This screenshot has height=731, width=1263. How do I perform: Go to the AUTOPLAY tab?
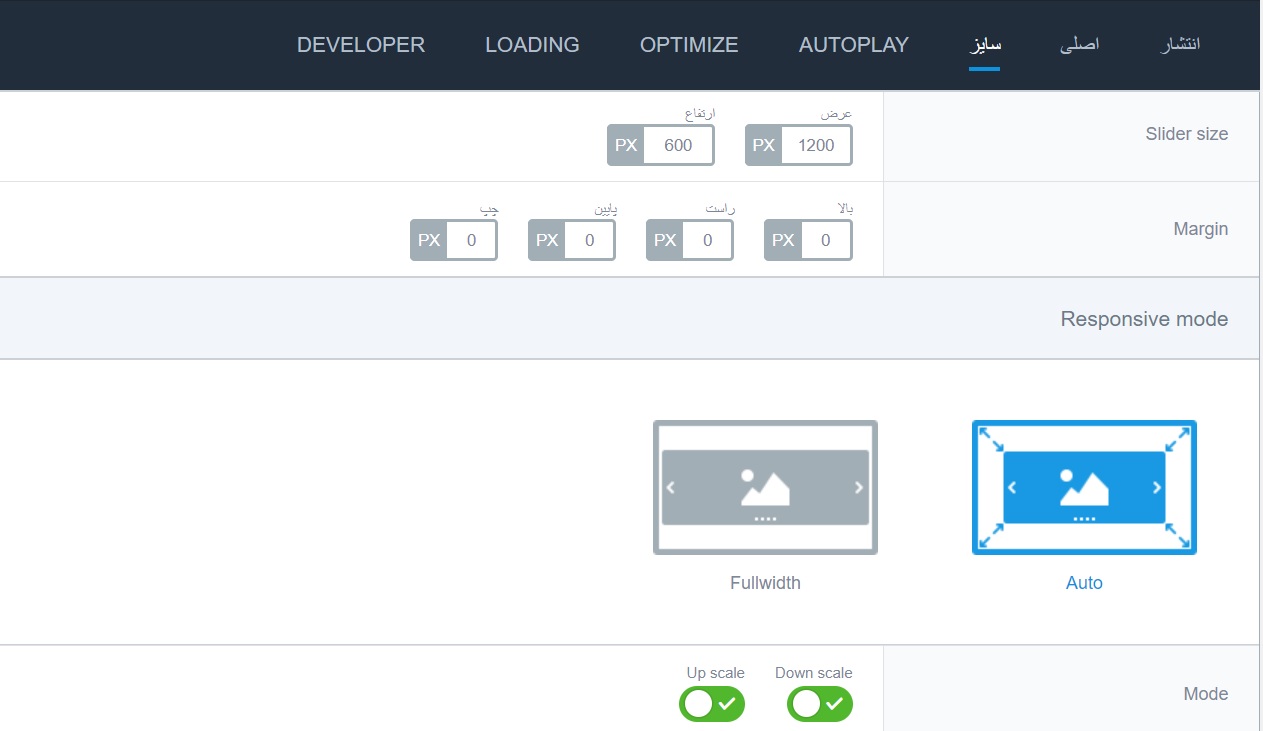tap(854, 45)
